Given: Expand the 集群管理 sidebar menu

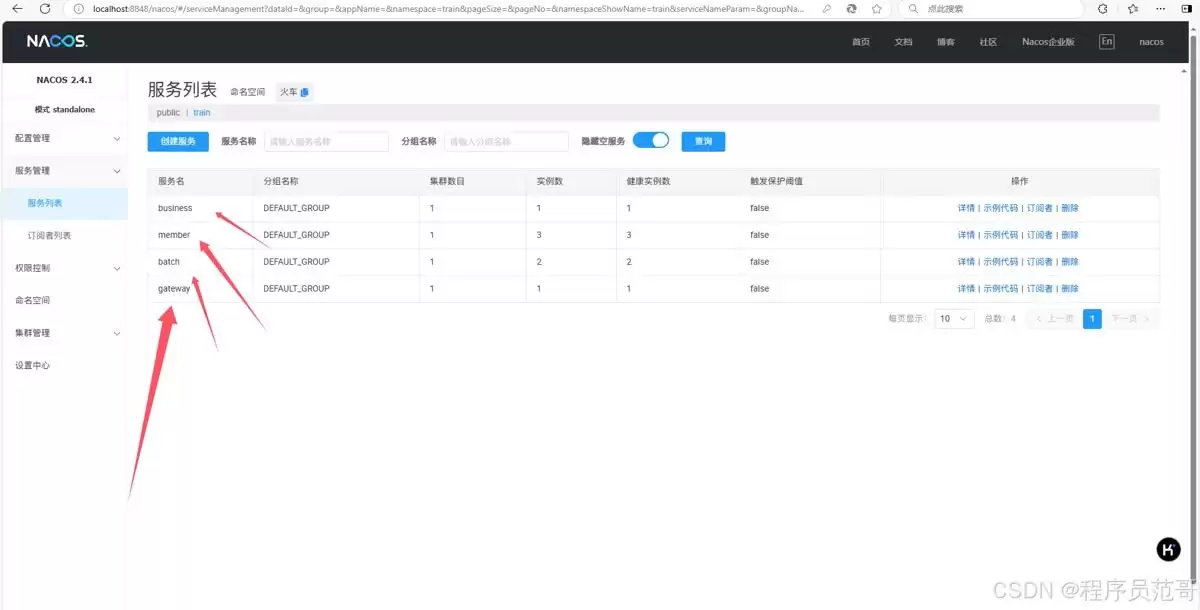Looking at the screenshot, I should pos(64,333).
